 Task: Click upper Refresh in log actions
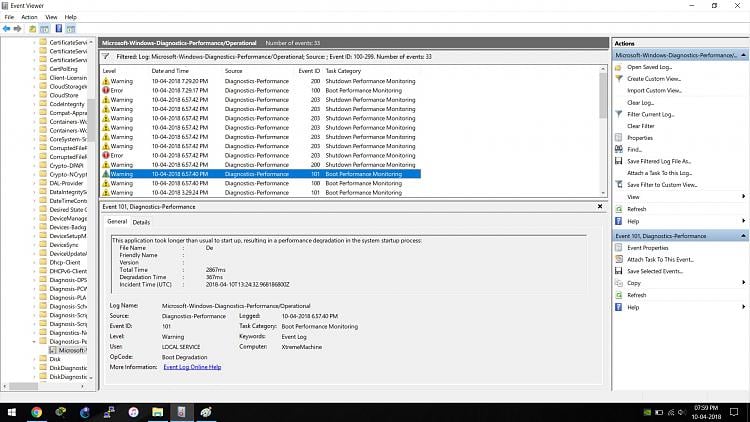click(637, 209)
